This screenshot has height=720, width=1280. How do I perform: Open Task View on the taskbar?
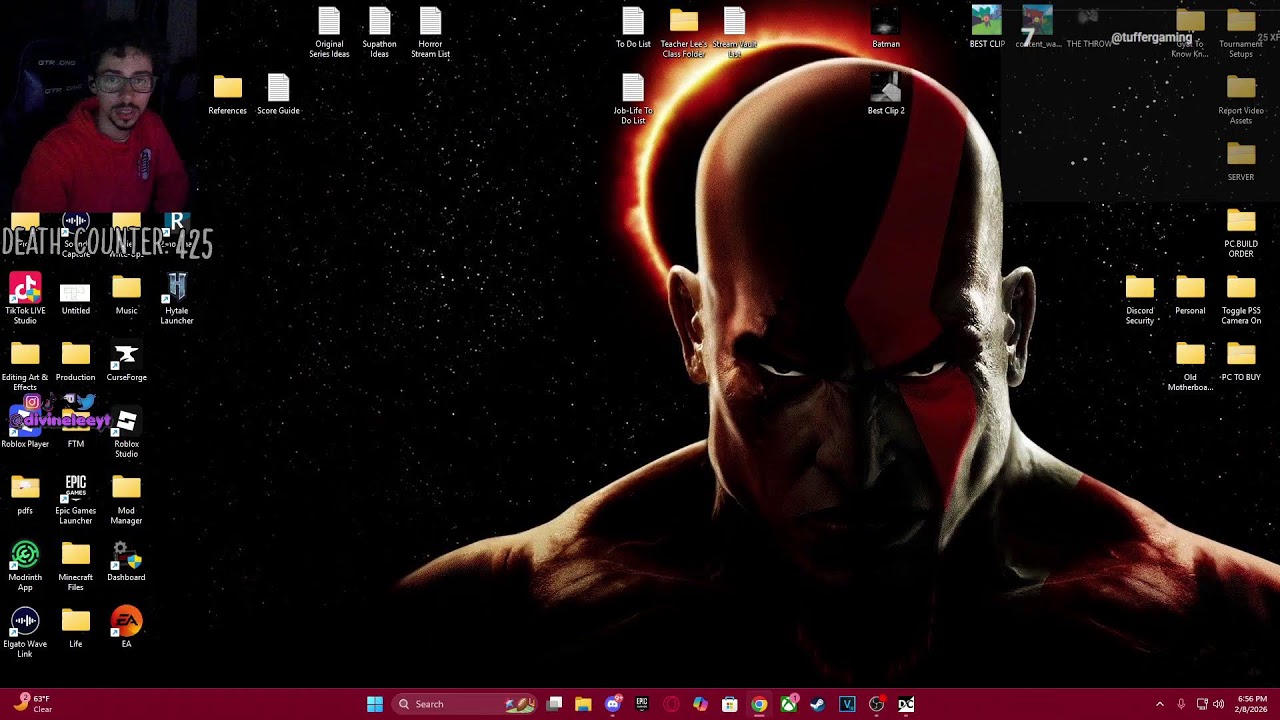[555, 704]
